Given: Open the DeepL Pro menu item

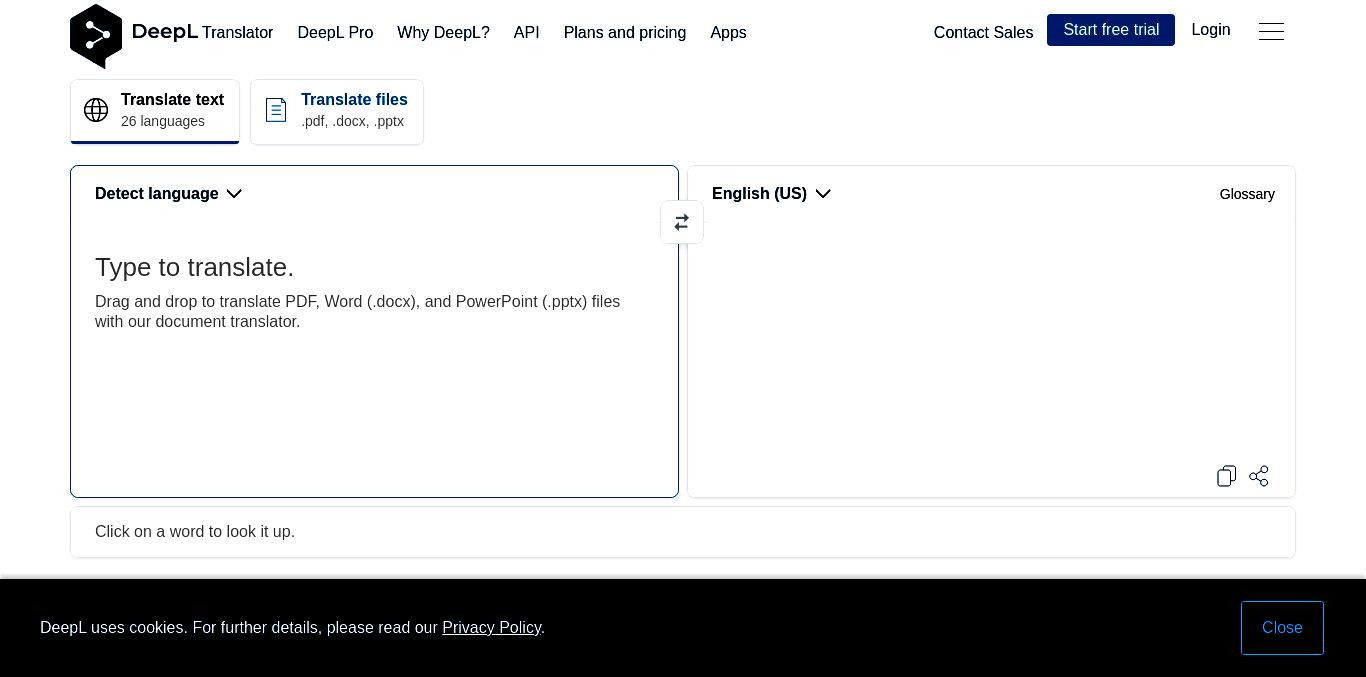Looking at the screenshot, I should click(335, 33).
